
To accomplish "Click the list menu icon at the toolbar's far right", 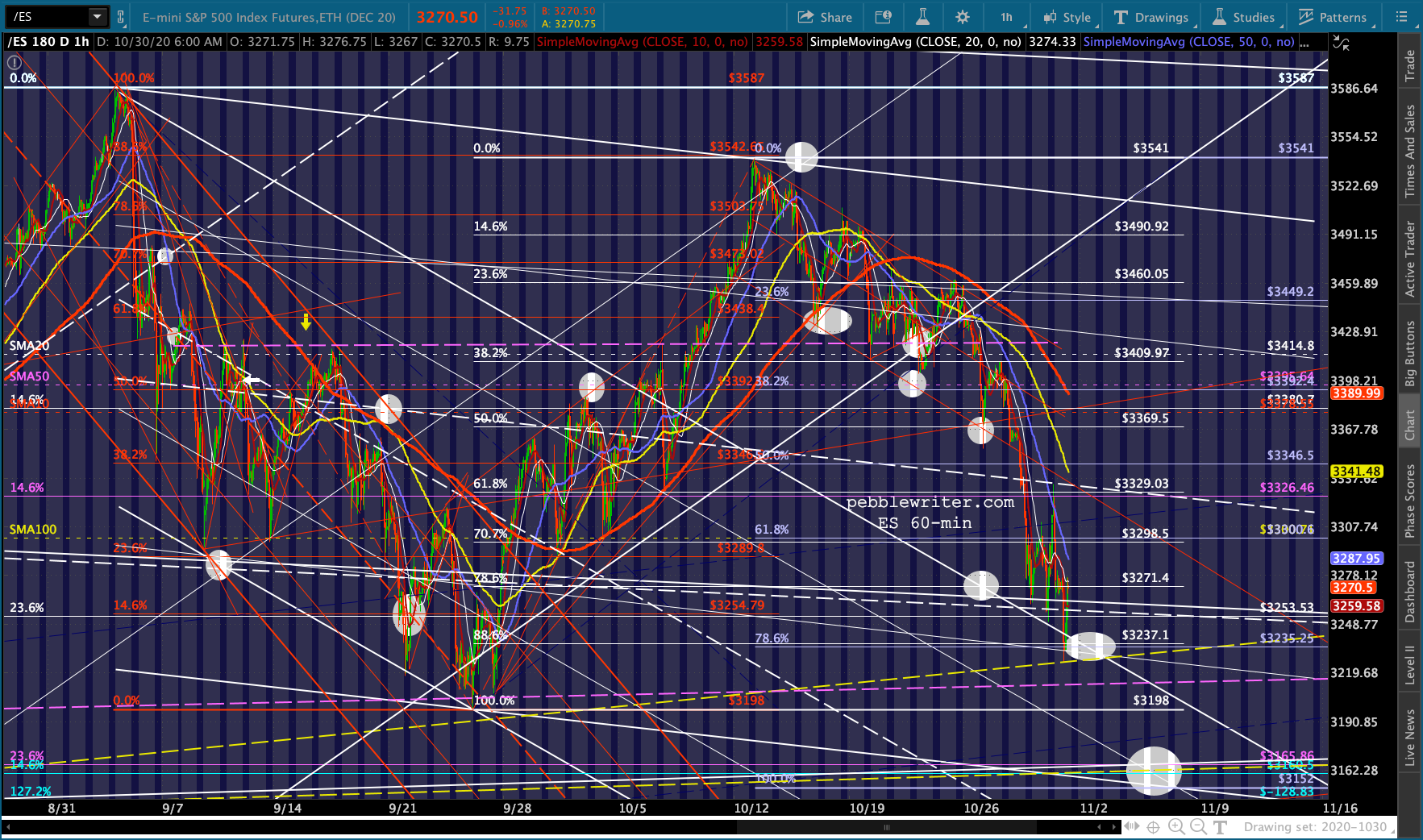I will coord(1402,17).
